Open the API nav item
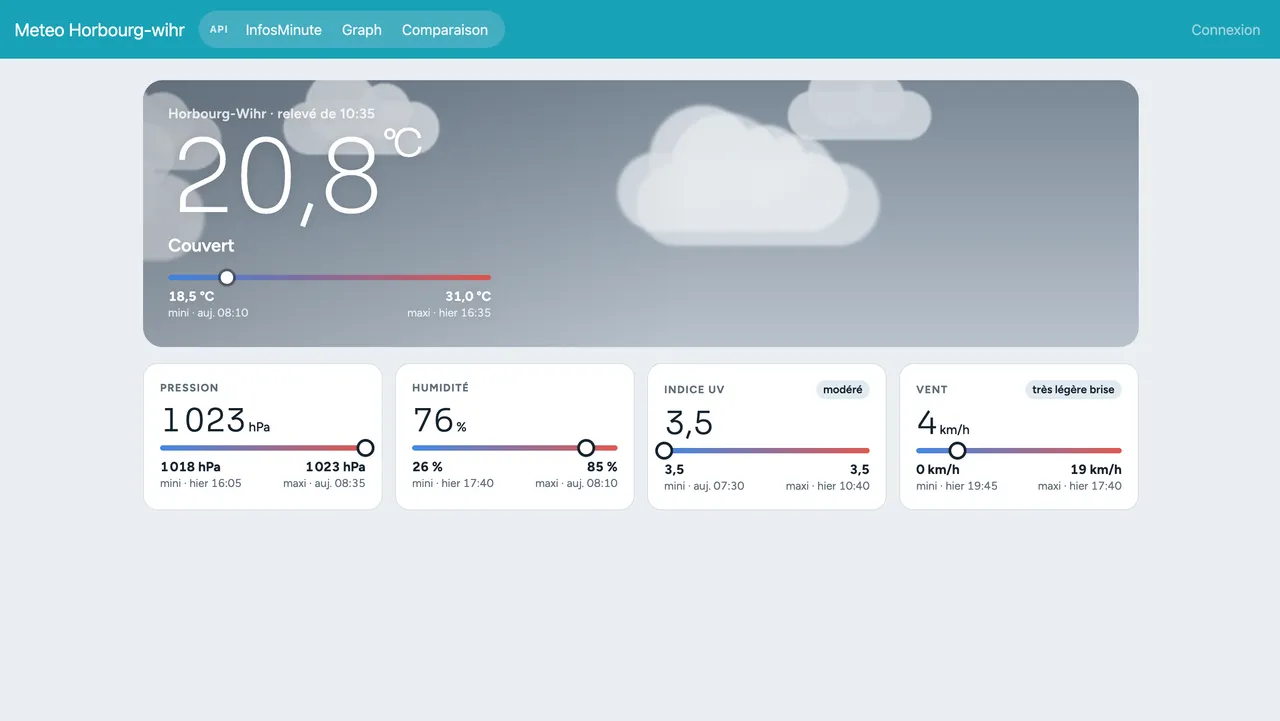Viewport: 1280px width, 721px height. click(218, 29)
